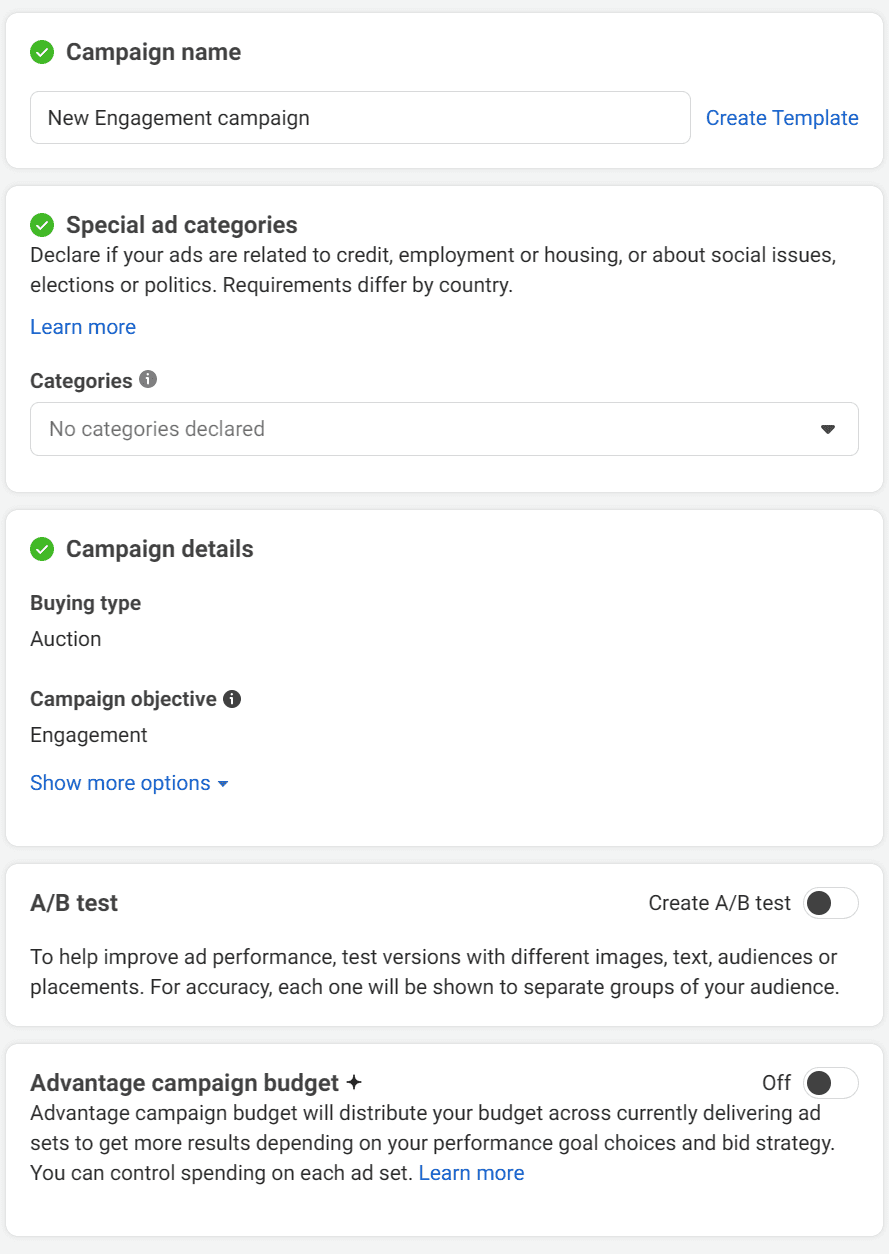Enable the Create A/B test toggle
The image size is (889, 1254).
[x=830, y=903]
